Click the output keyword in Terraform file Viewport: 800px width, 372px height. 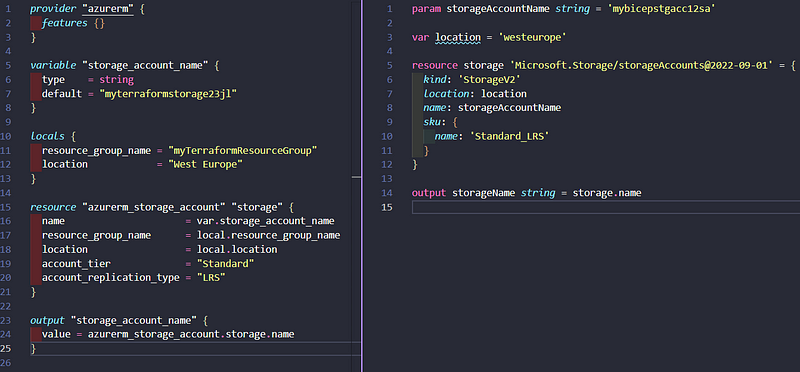tap(47, 320)
